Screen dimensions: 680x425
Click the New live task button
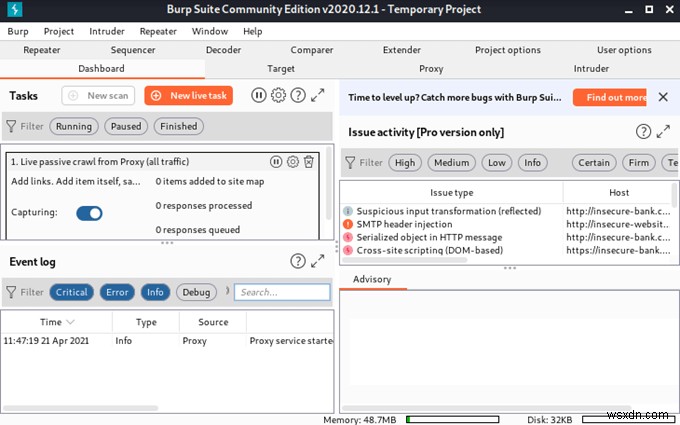(189, 95)
